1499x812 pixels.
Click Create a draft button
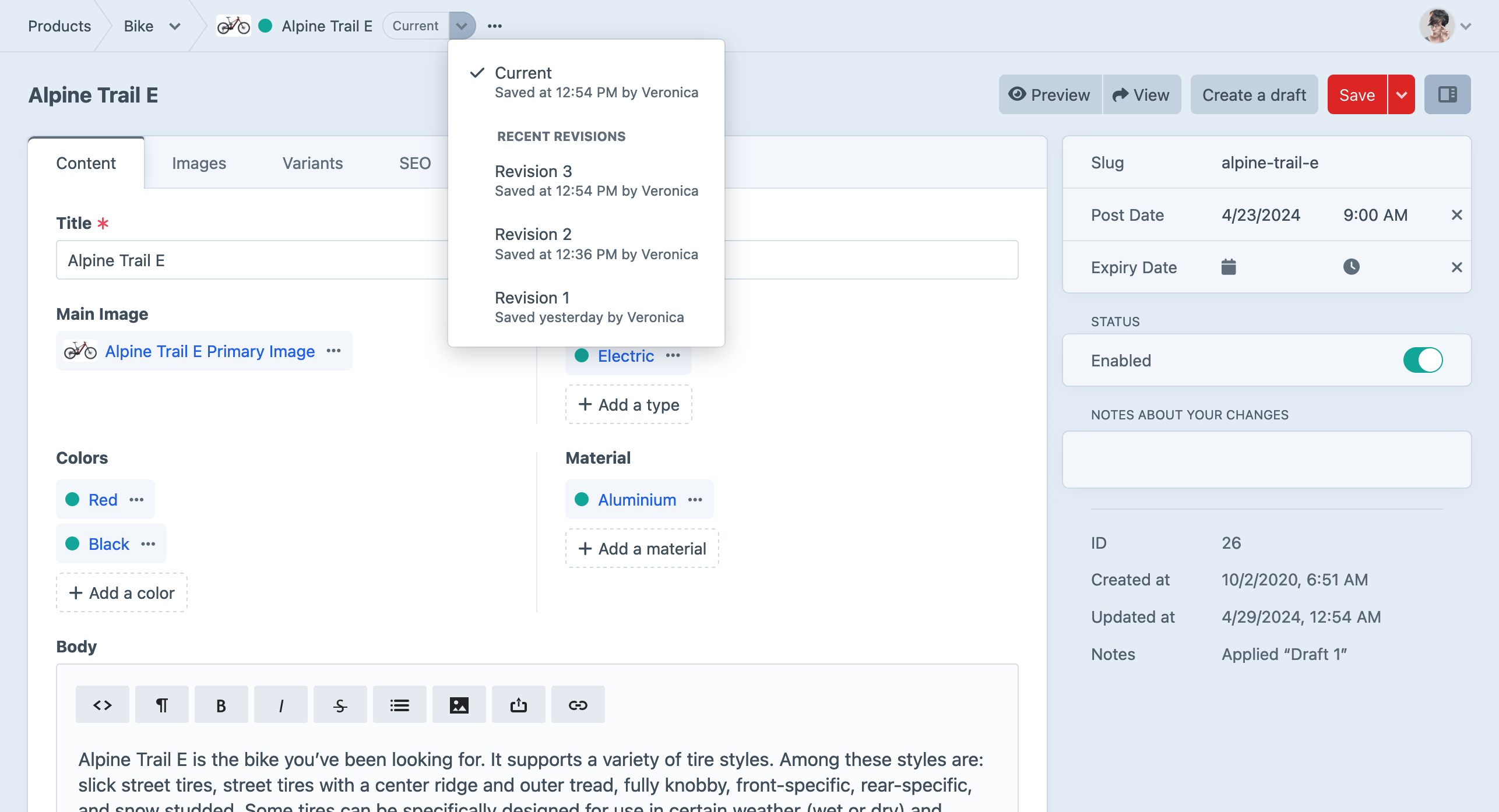[1254, 94]
